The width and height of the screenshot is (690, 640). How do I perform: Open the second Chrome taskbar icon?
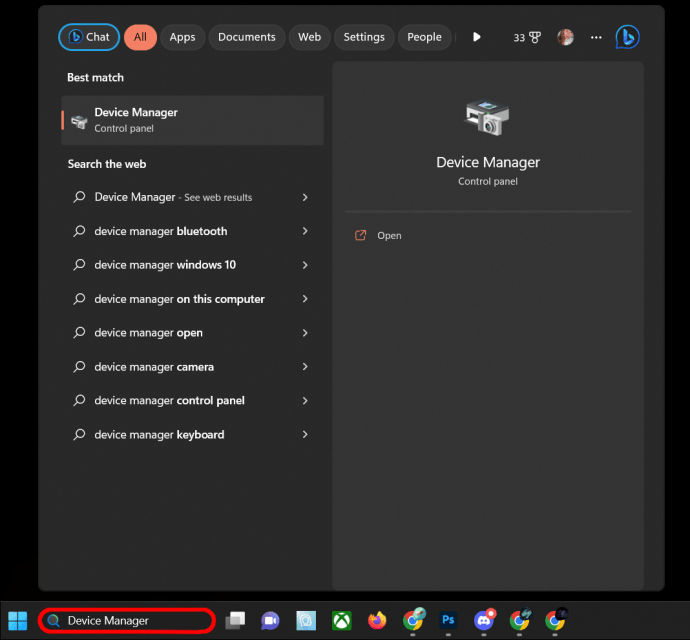click(520, 620)
